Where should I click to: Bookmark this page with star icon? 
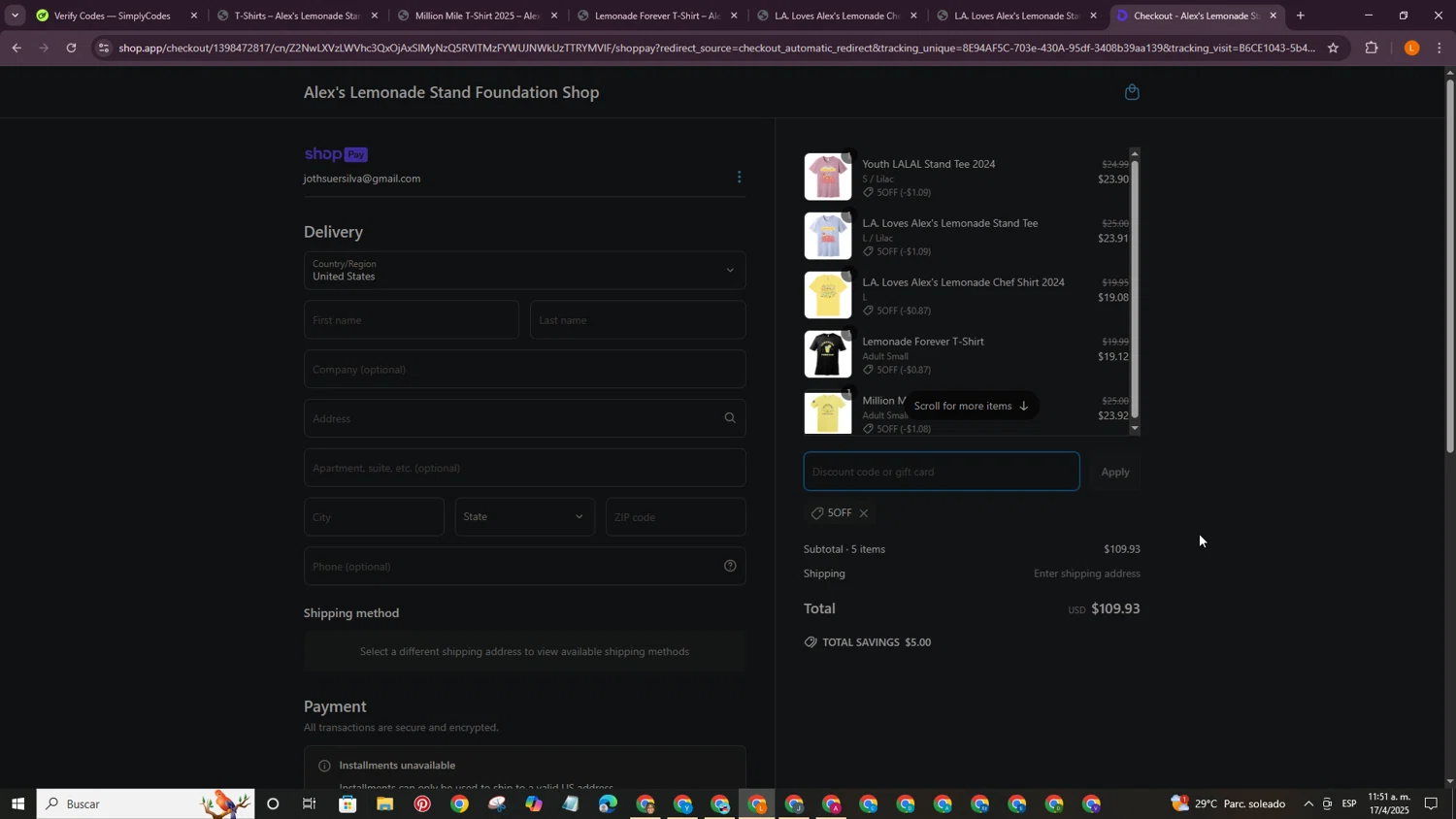[1333, 49]
